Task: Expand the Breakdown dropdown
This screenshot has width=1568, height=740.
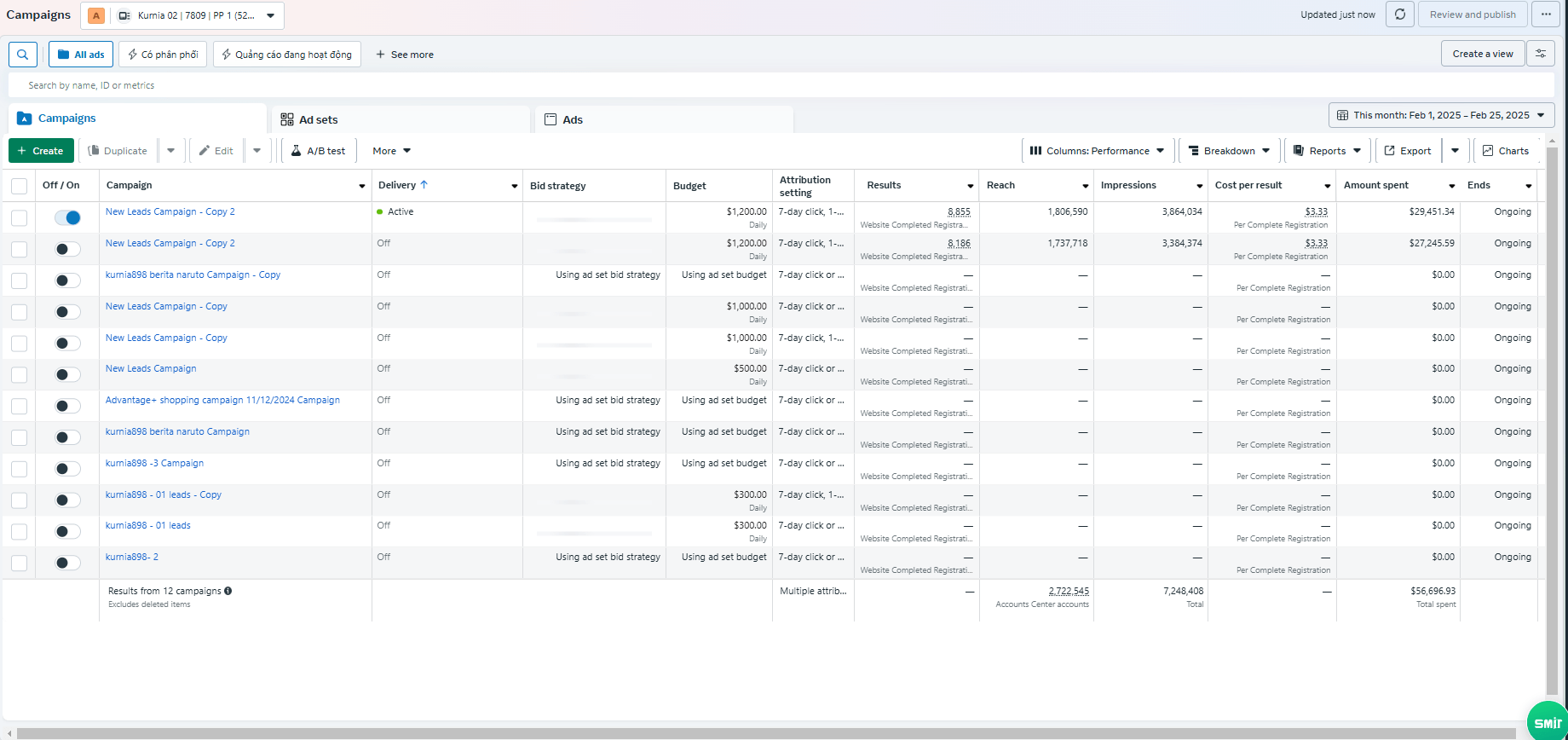Action: [x=1229, y=151]
